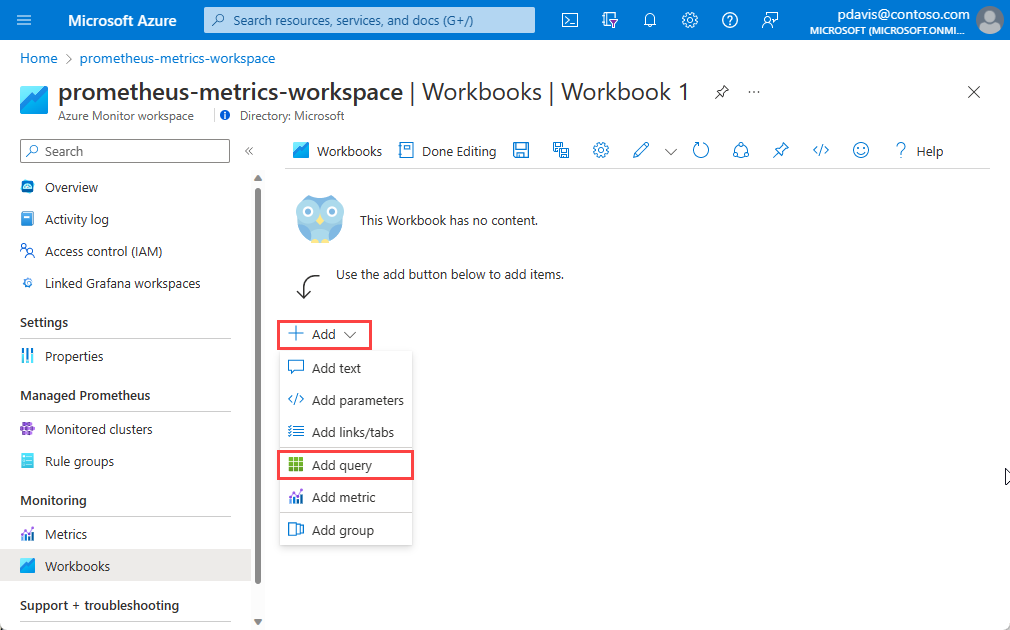Viewport: 1010px width, 630px height.
Task: Open Help in the workbook toolbar
Action: (919, 151)
